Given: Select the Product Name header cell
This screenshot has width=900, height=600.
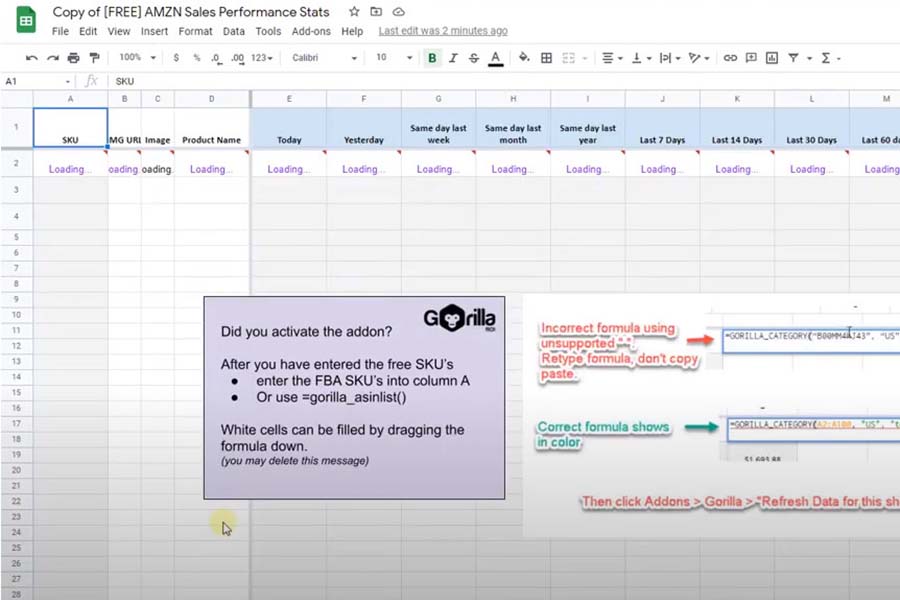Looking at the screenshot, I should pos(211,127).
